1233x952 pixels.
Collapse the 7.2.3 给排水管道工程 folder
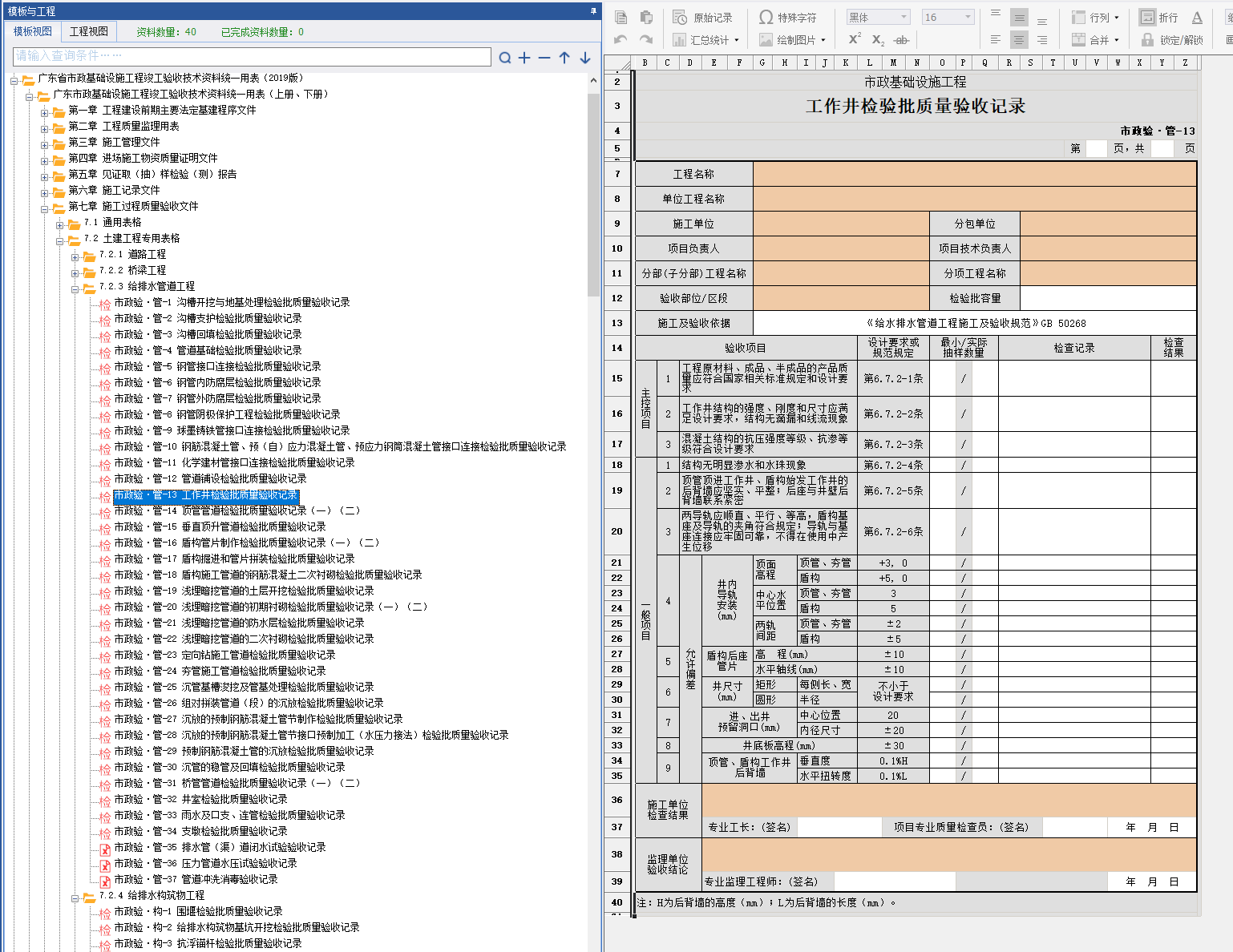point(75,288)
